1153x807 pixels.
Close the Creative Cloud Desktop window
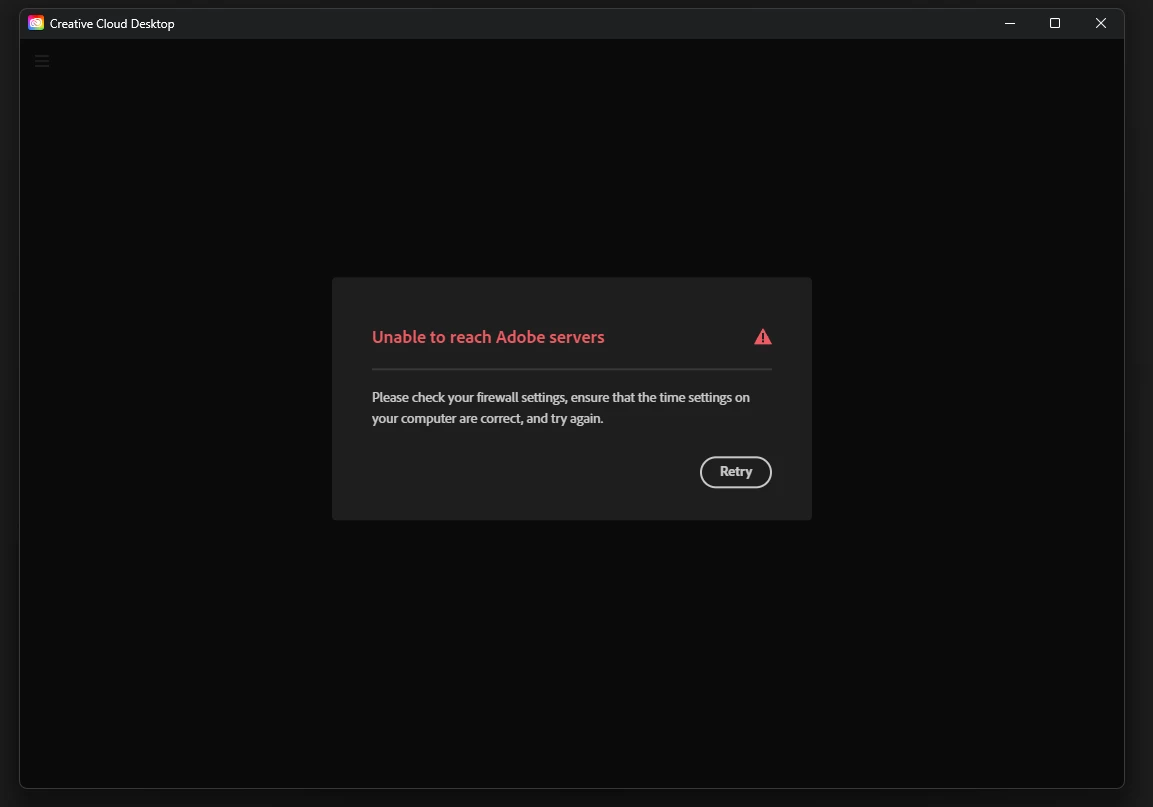pos(1101,24)
